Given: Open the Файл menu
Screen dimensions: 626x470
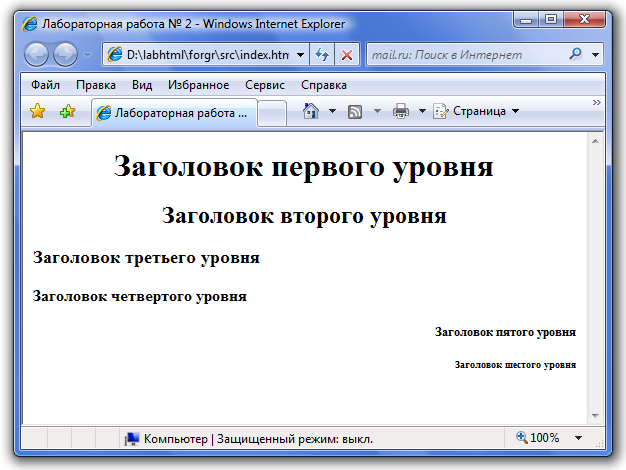Looking at the screenshot, I should click(45, 85).
